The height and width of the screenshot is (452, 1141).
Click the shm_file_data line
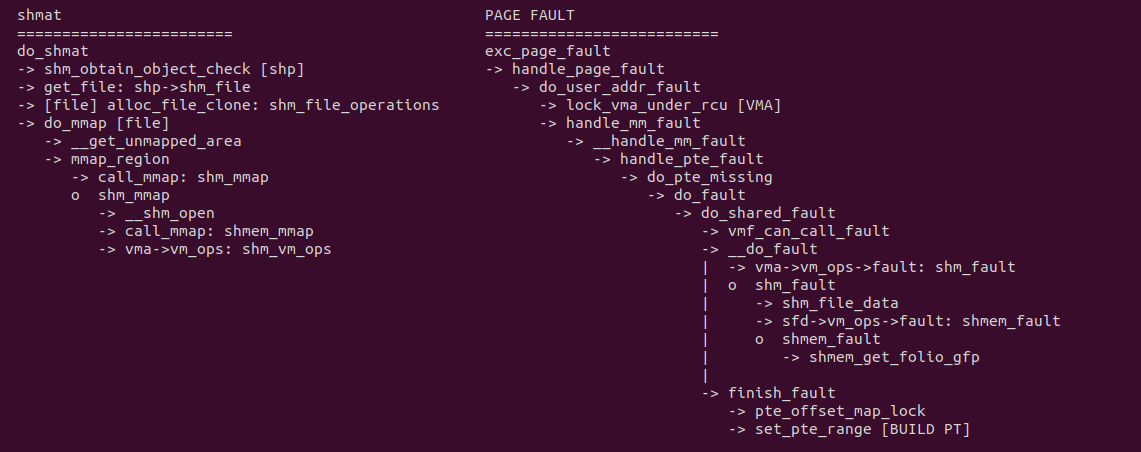[840, 303]
